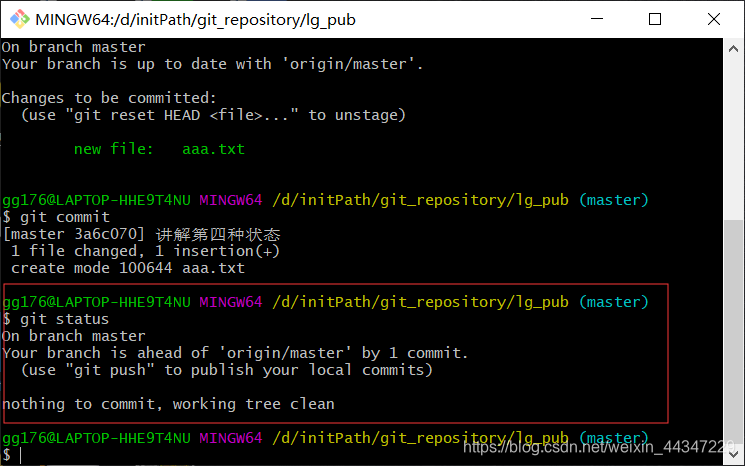
Task: Click 'nothing to commit, working tree clean' line
Action: coord(168,404)
